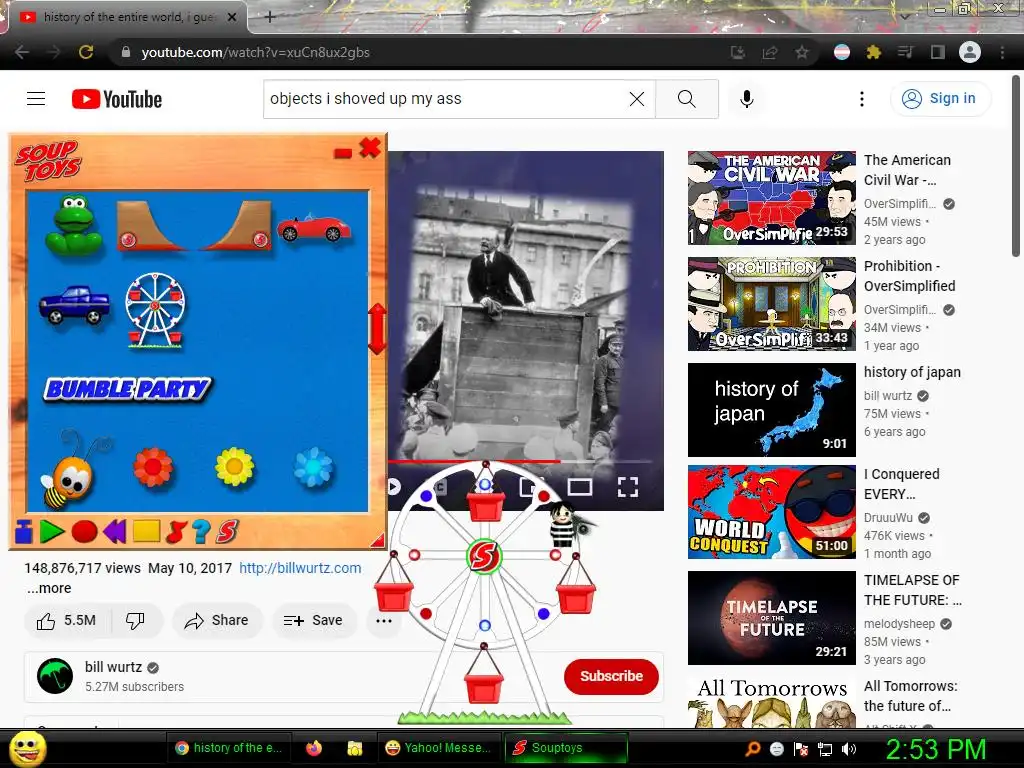Select the yellow flower toy
This screenshot has height=768, width=1024.
point(234,466)
